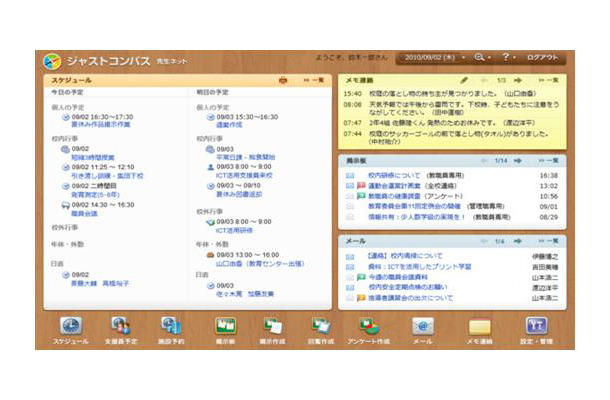The image size is (610, 400).
Task: Click magnifier zoom icon in header
Action: tap(479, 57)
